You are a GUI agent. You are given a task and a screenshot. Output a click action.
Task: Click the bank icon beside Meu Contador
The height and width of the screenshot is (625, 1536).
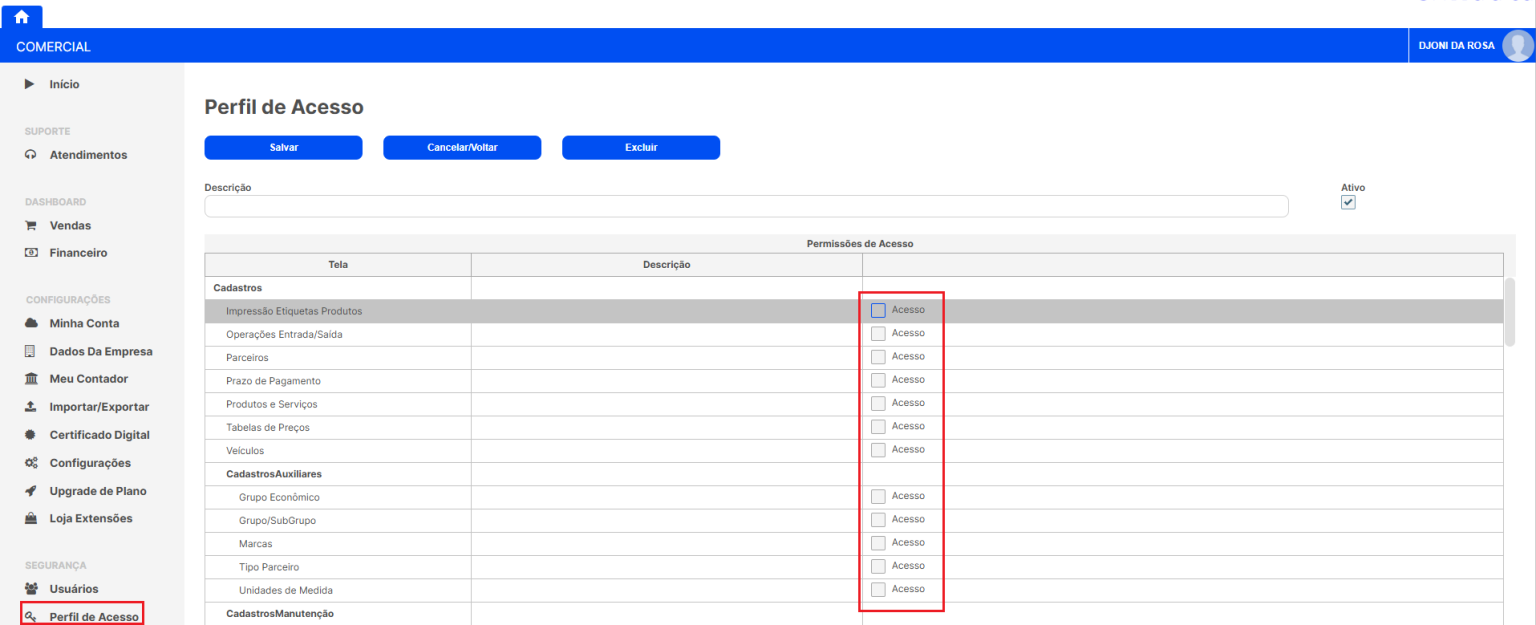click(31, 379)
